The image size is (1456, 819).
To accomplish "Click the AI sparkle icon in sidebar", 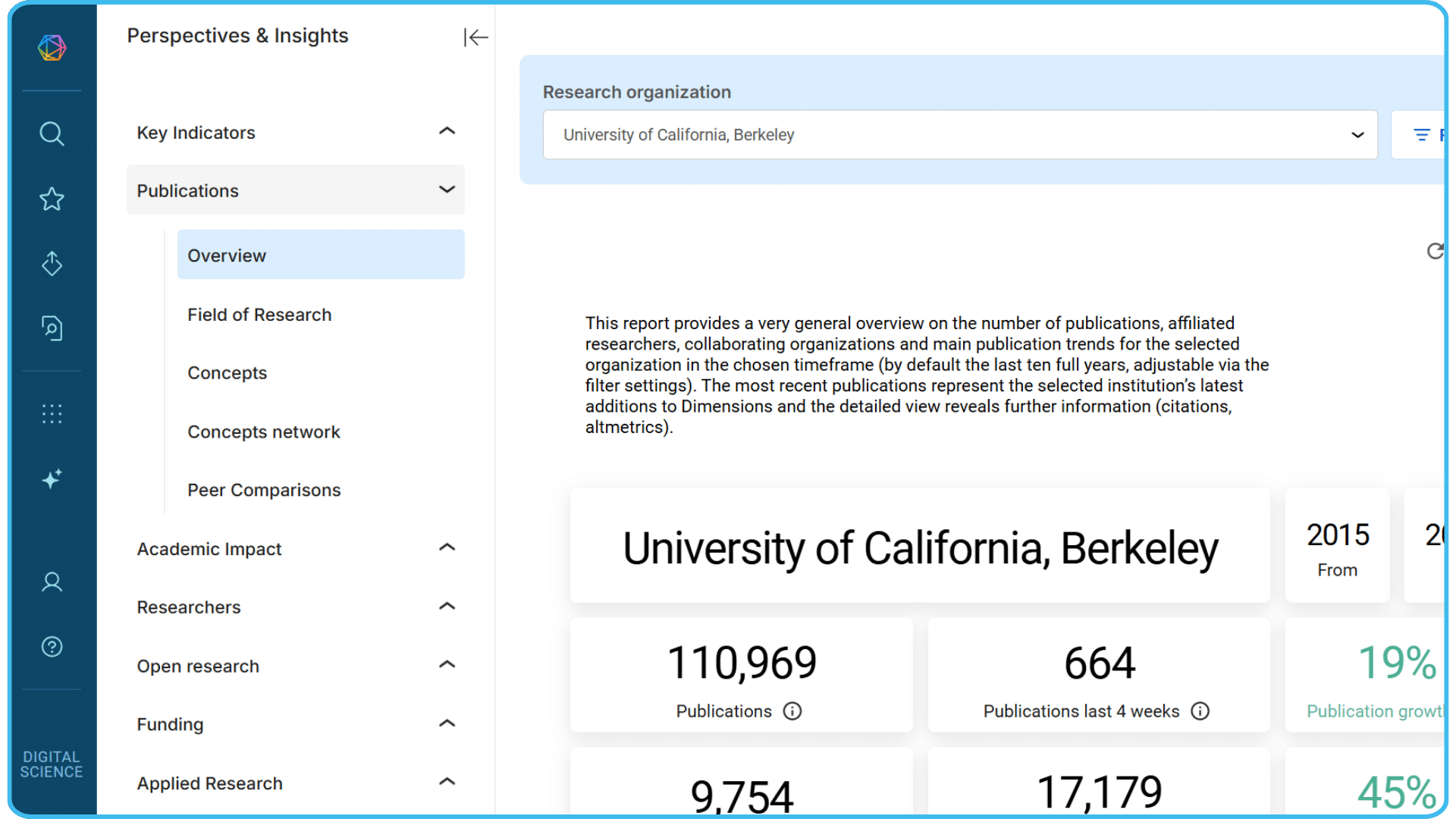I will [x=52, y=479].
